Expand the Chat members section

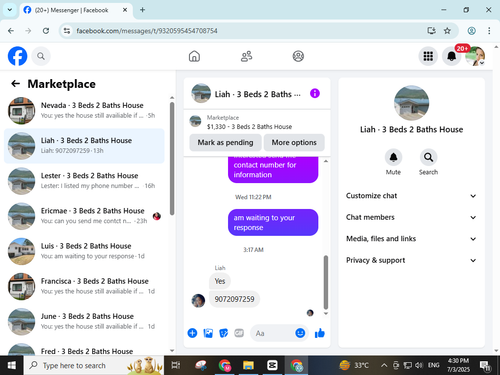(411, 217)
